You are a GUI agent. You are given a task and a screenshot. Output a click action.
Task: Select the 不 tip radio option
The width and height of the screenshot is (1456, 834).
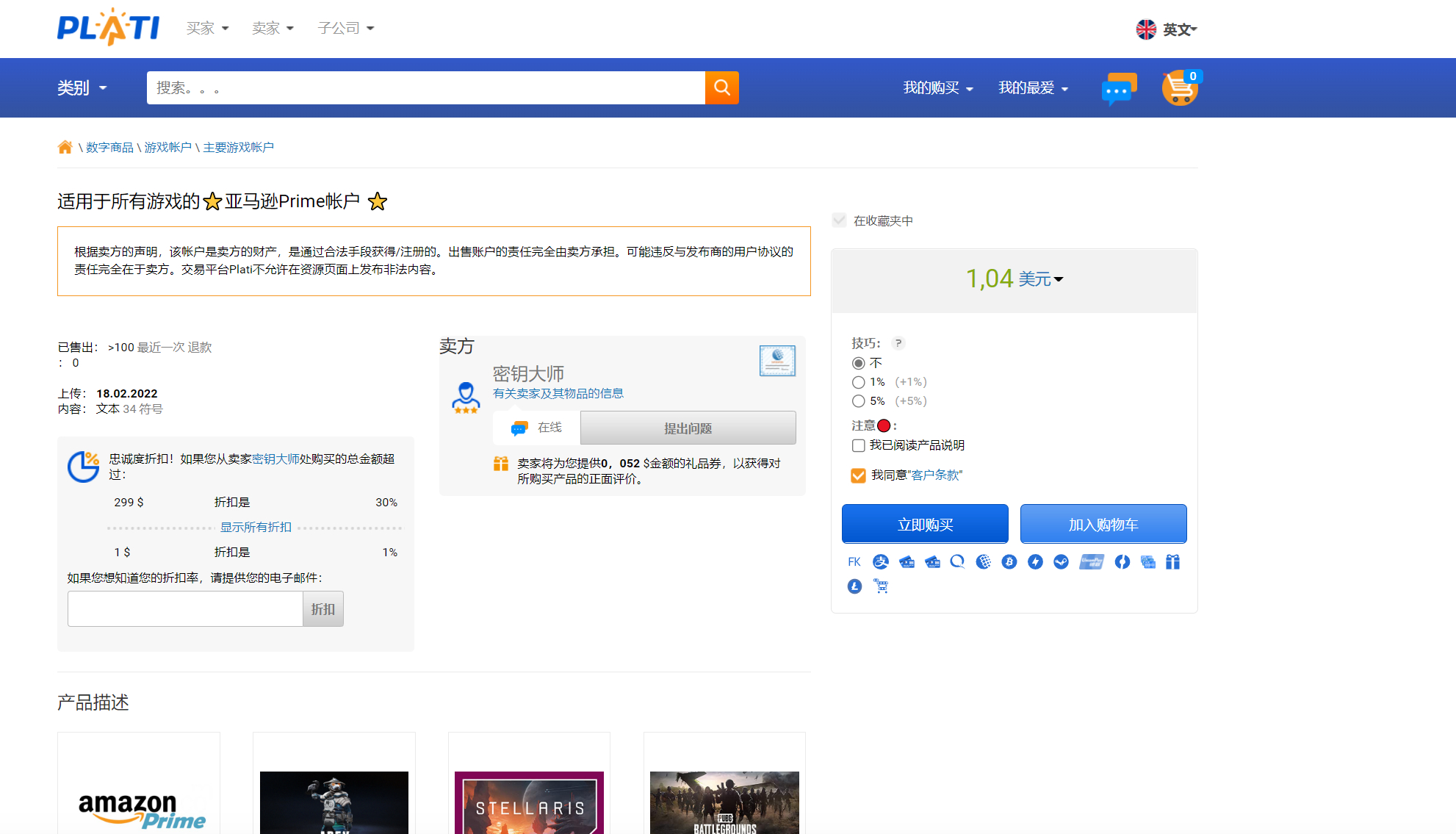(858, 363)
